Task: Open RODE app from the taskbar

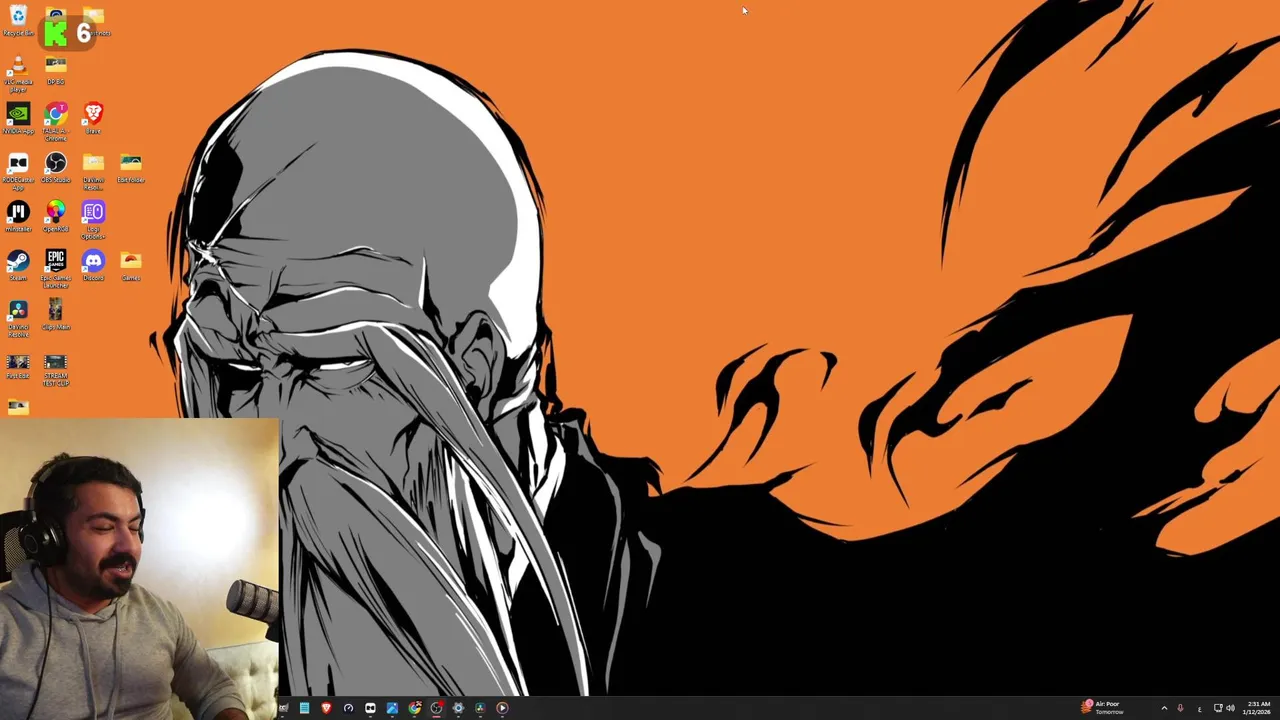Action: pyautogui.click(x=370, y=708)
